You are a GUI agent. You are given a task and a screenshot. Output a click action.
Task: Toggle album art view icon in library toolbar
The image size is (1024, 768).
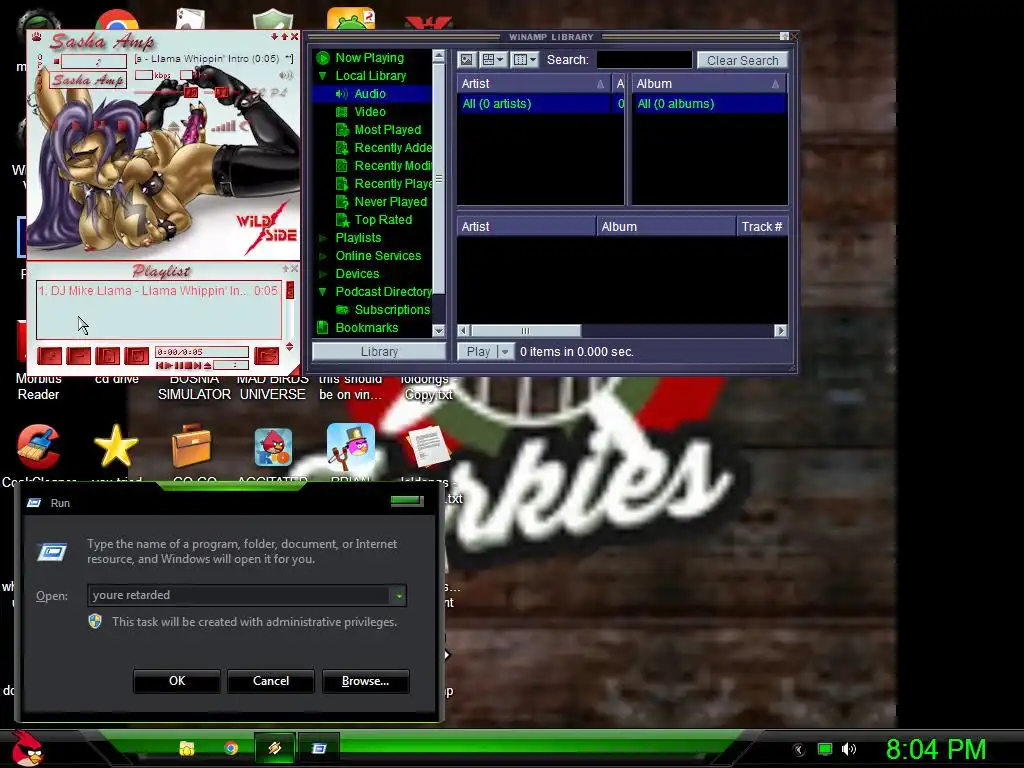click(466, 60)
